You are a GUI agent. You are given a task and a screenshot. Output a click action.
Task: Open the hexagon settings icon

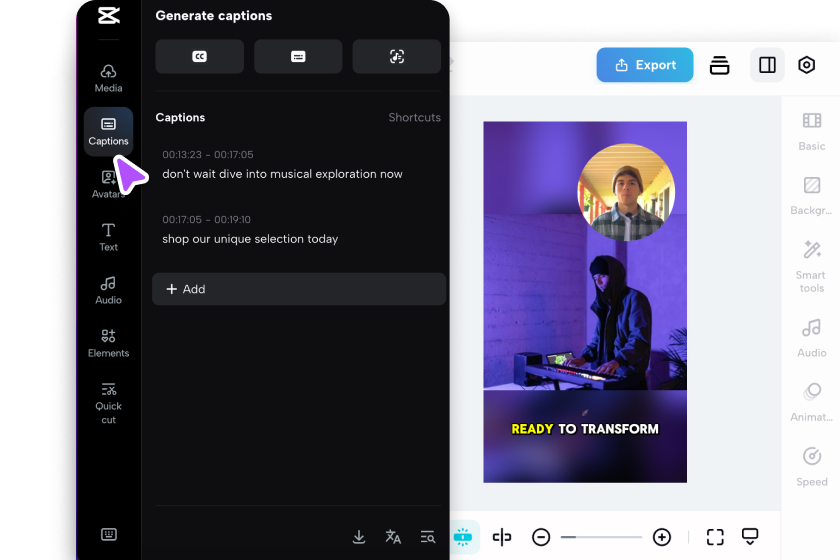click(806, 65)
